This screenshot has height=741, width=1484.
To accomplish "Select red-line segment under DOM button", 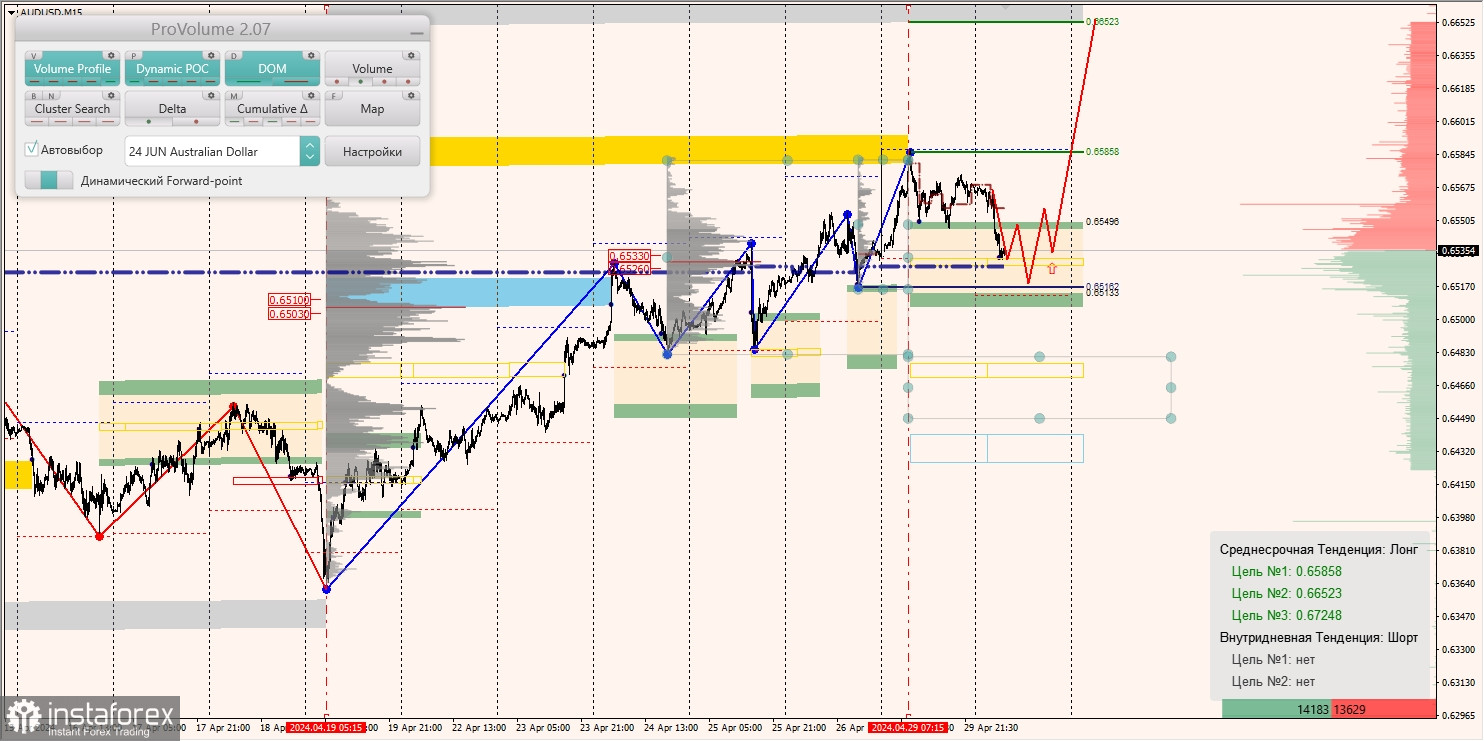I will coord(296,82).
